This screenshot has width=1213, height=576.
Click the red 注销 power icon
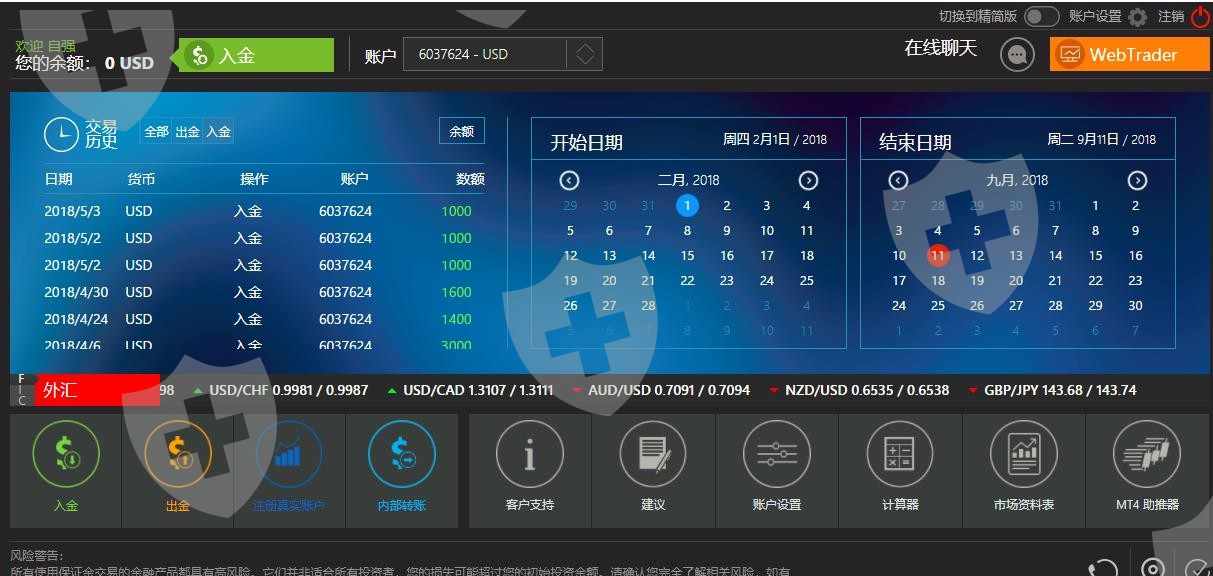[1200, 16]
